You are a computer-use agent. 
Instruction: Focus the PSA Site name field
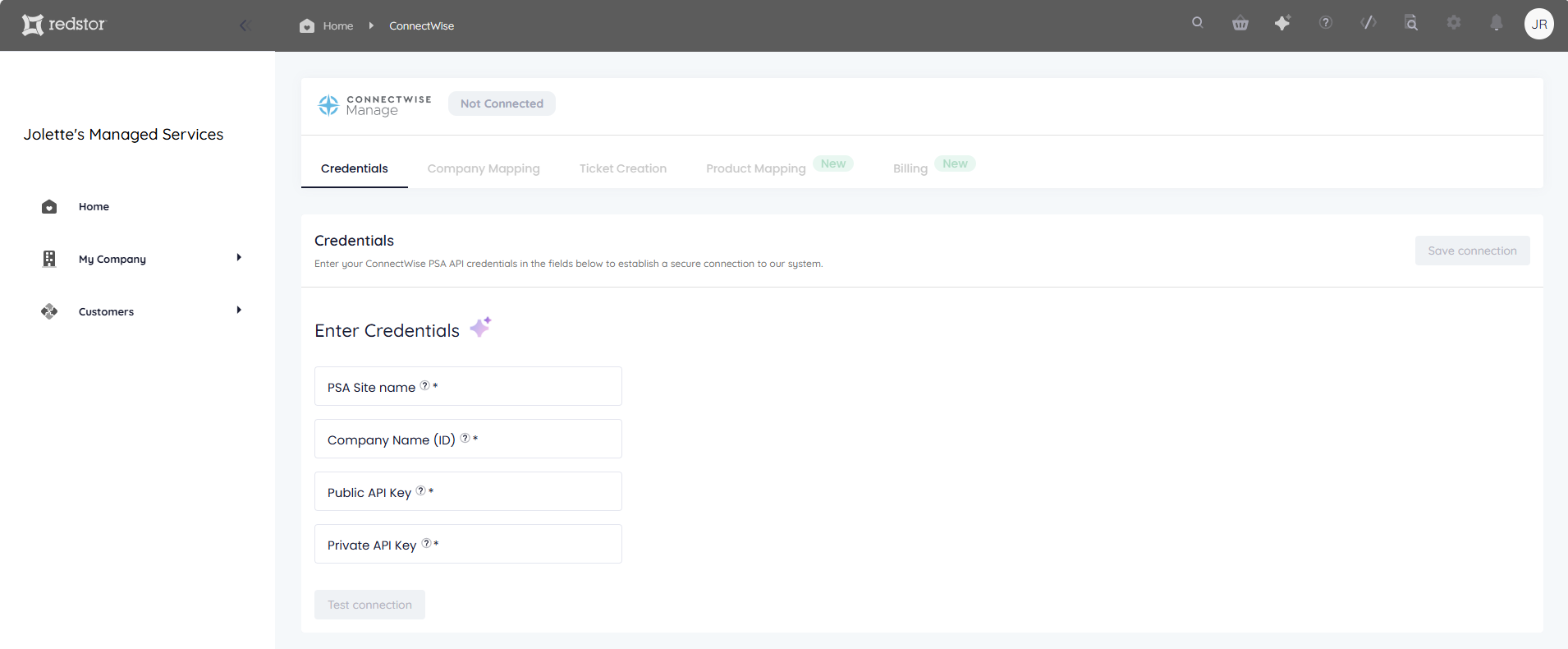tap(468, 386)
